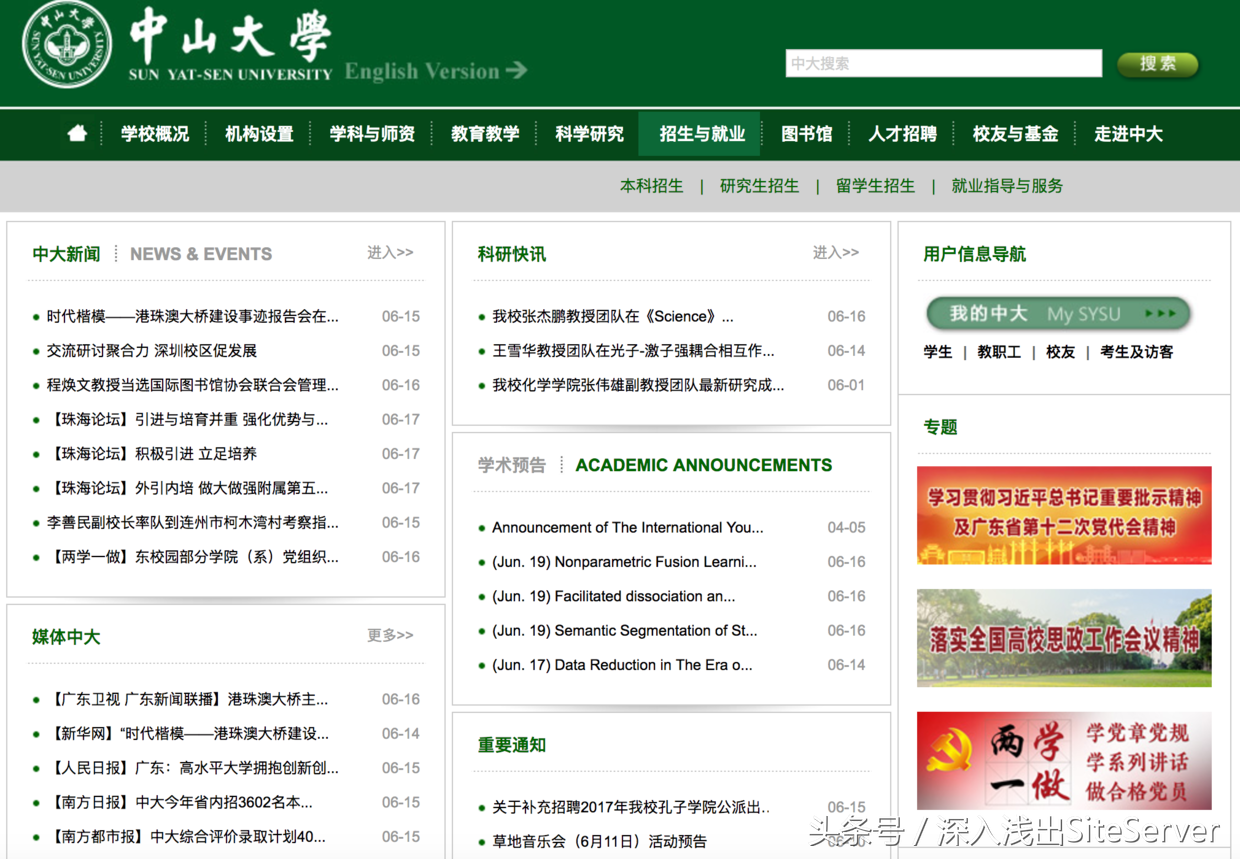Viewport: 1240px width, 859px height.
Task: Select 考生及访客 in user navigation
Action: click(1137, 352)
